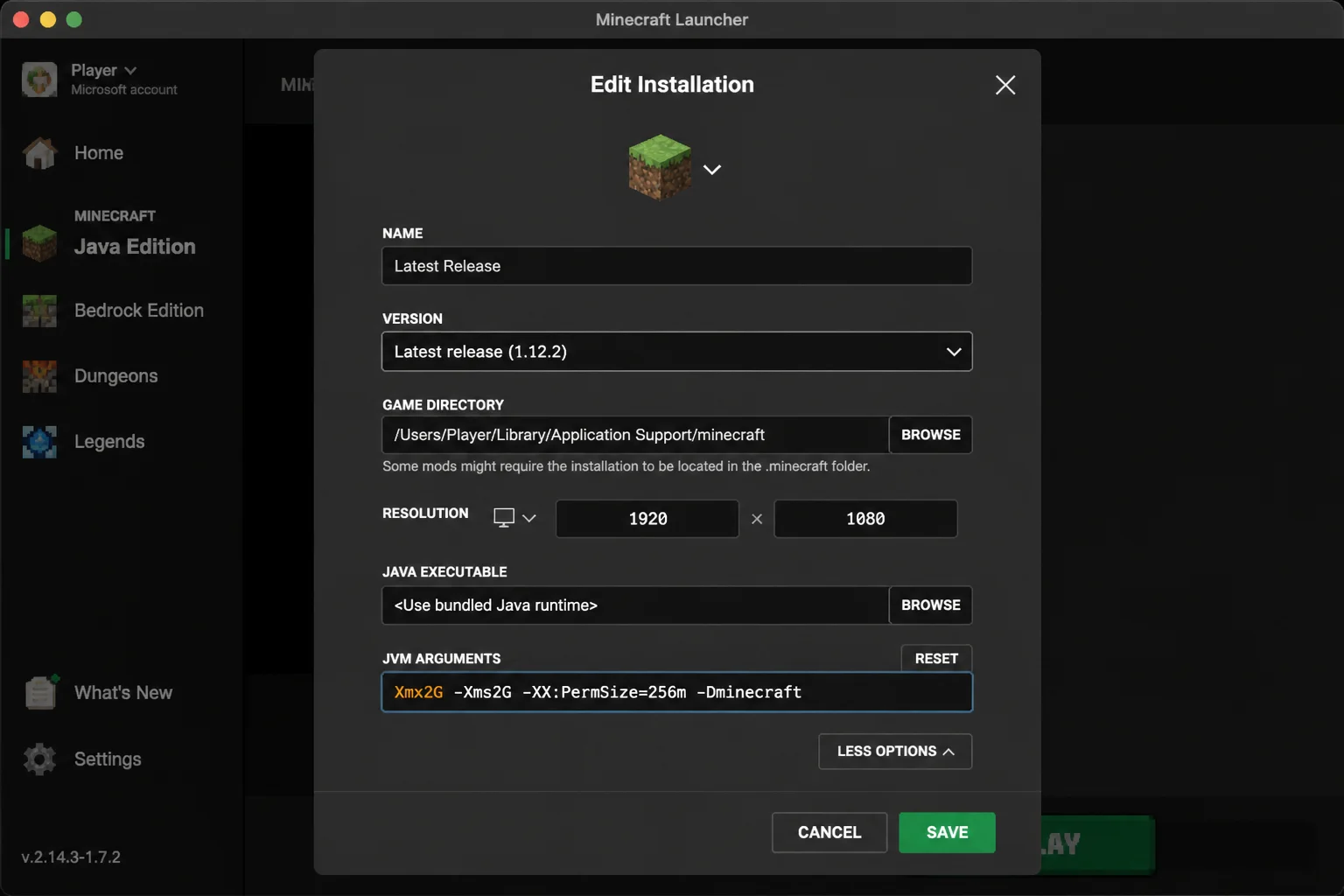Open the Dungeons game icon
This screenshot has width=1344, height=896.
coord(39,376)
